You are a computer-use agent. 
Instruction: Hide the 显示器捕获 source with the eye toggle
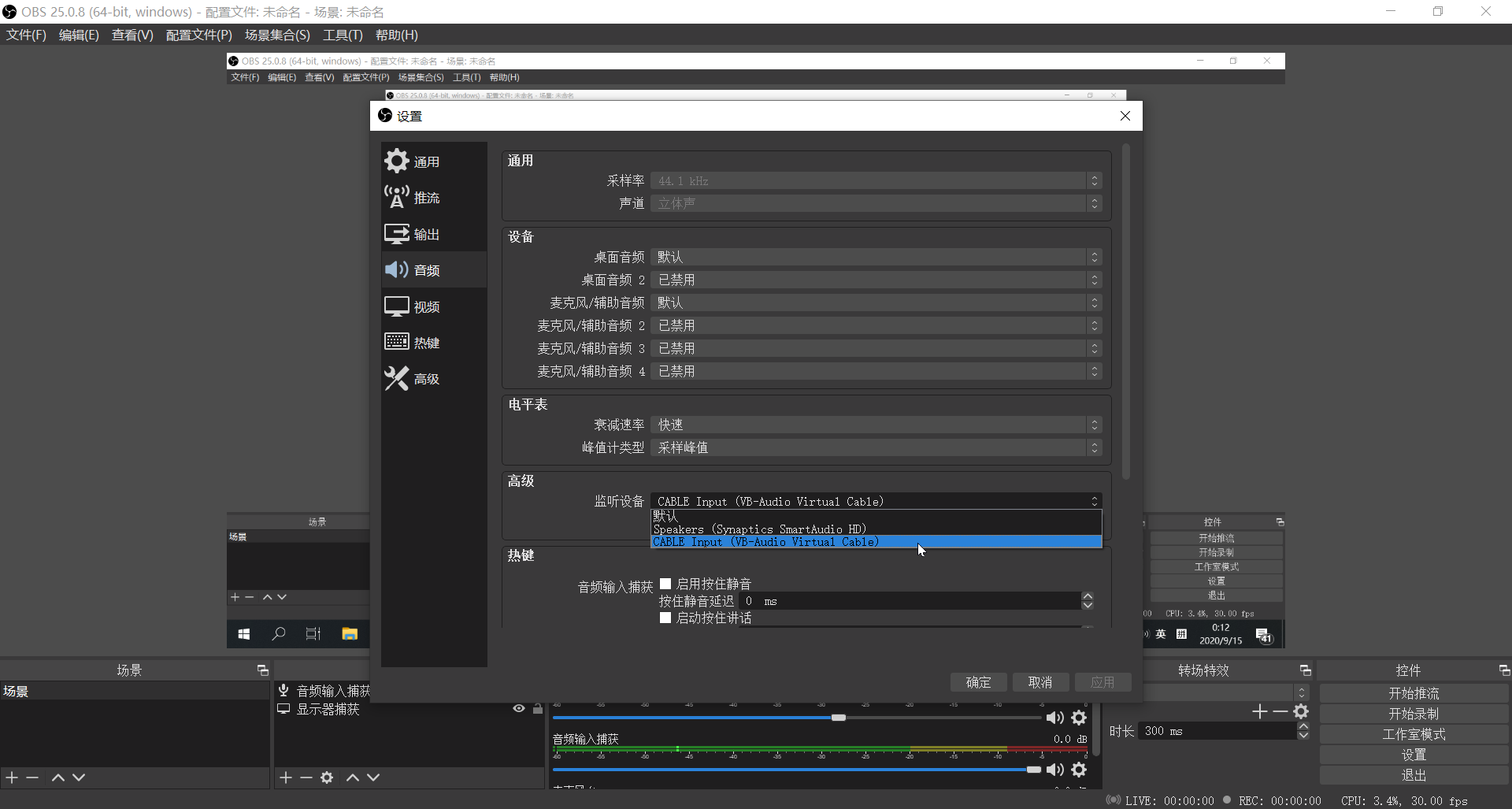pos(517,708)
